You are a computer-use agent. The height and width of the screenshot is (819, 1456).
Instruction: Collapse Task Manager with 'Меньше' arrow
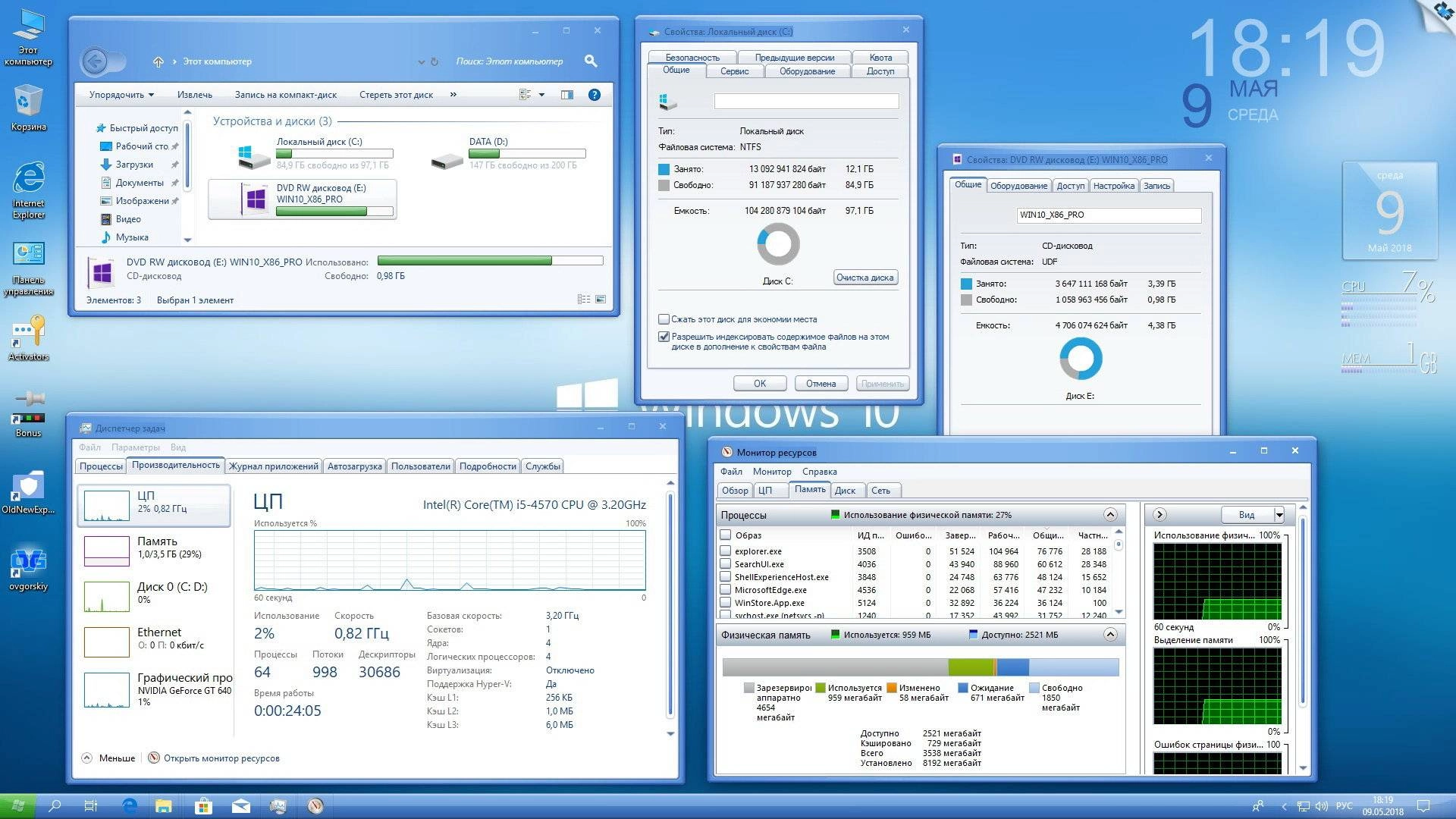(x=86, y=758)
